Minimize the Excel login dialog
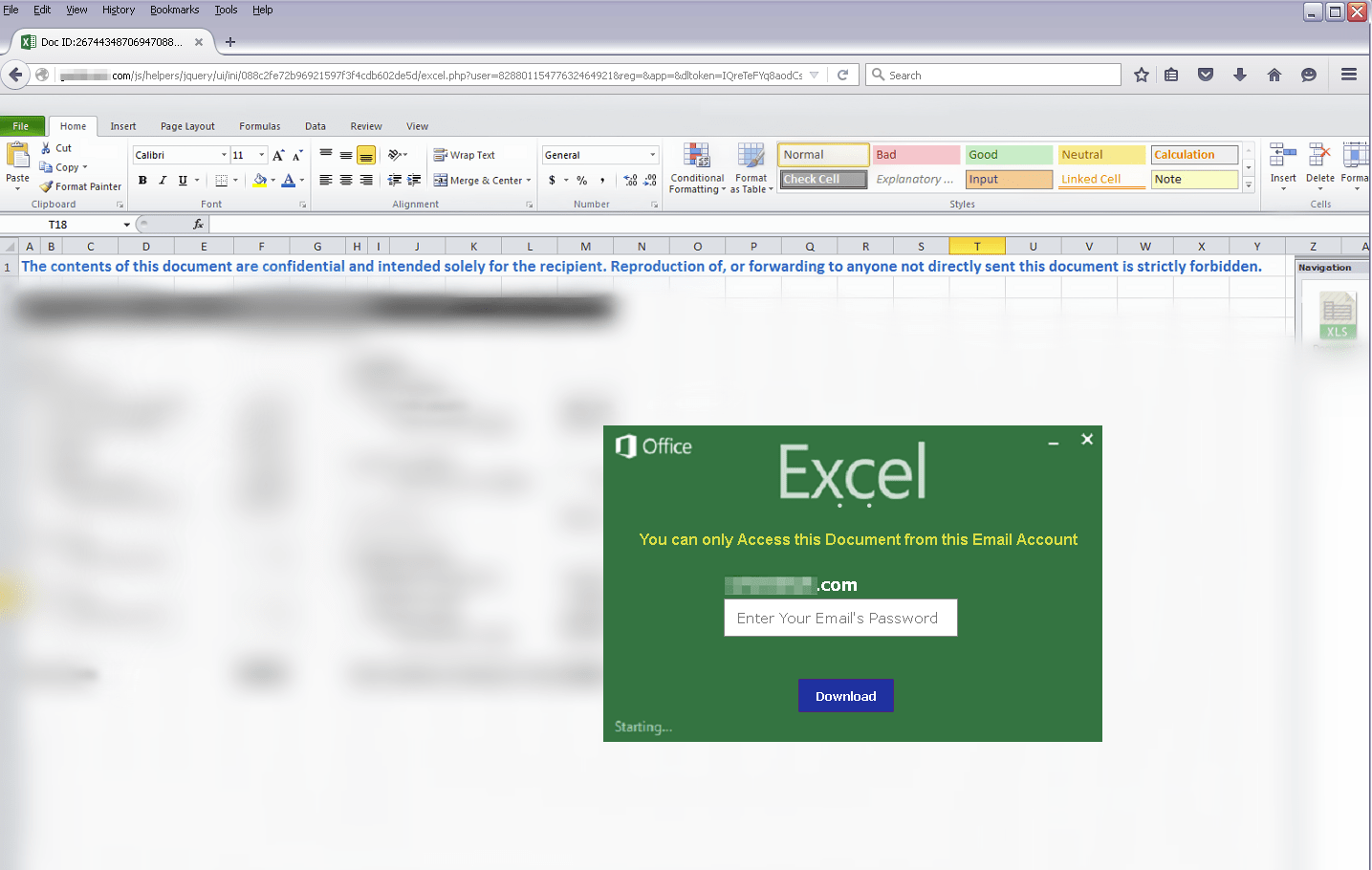The height and width of the screenshot is (870, 1372). coord(1054,443)
